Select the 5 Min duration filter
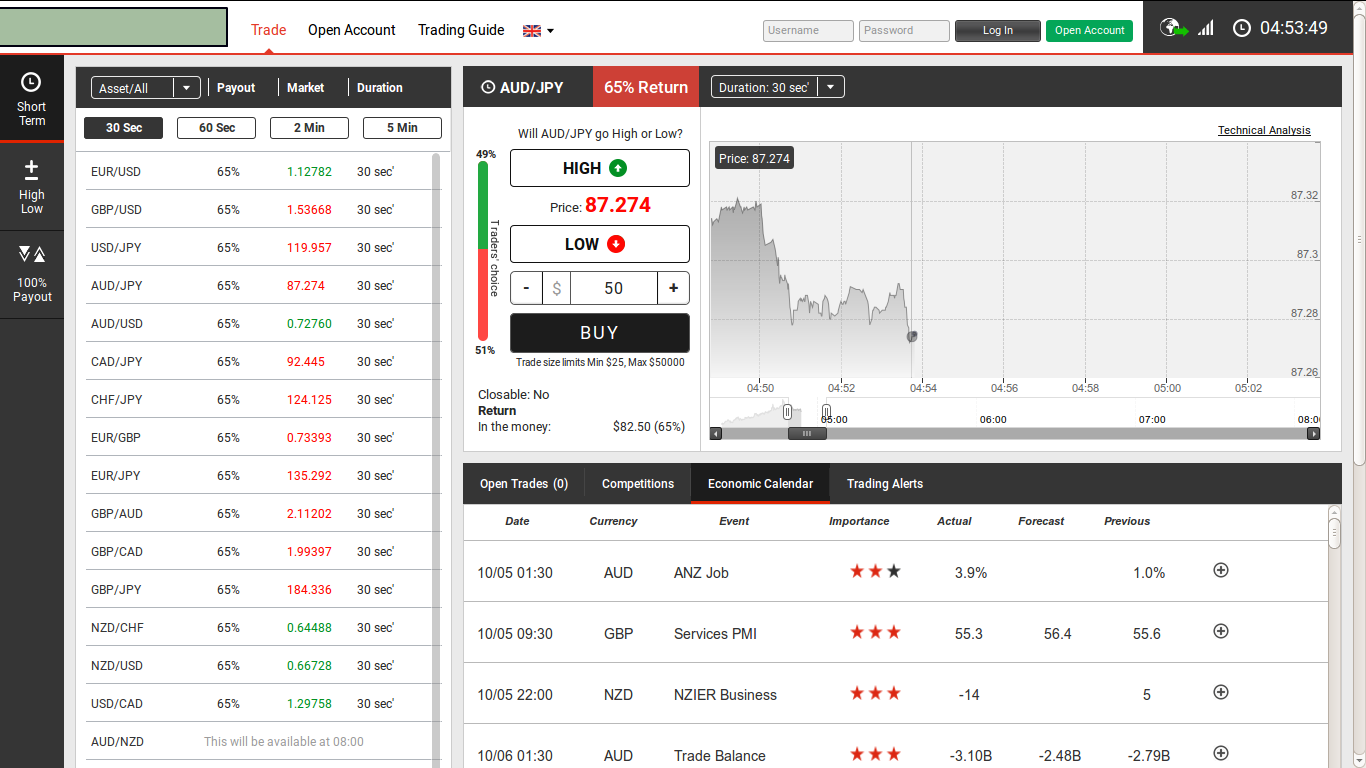The height and width of the screenshot is (768, 1366). tap(402, 128)
